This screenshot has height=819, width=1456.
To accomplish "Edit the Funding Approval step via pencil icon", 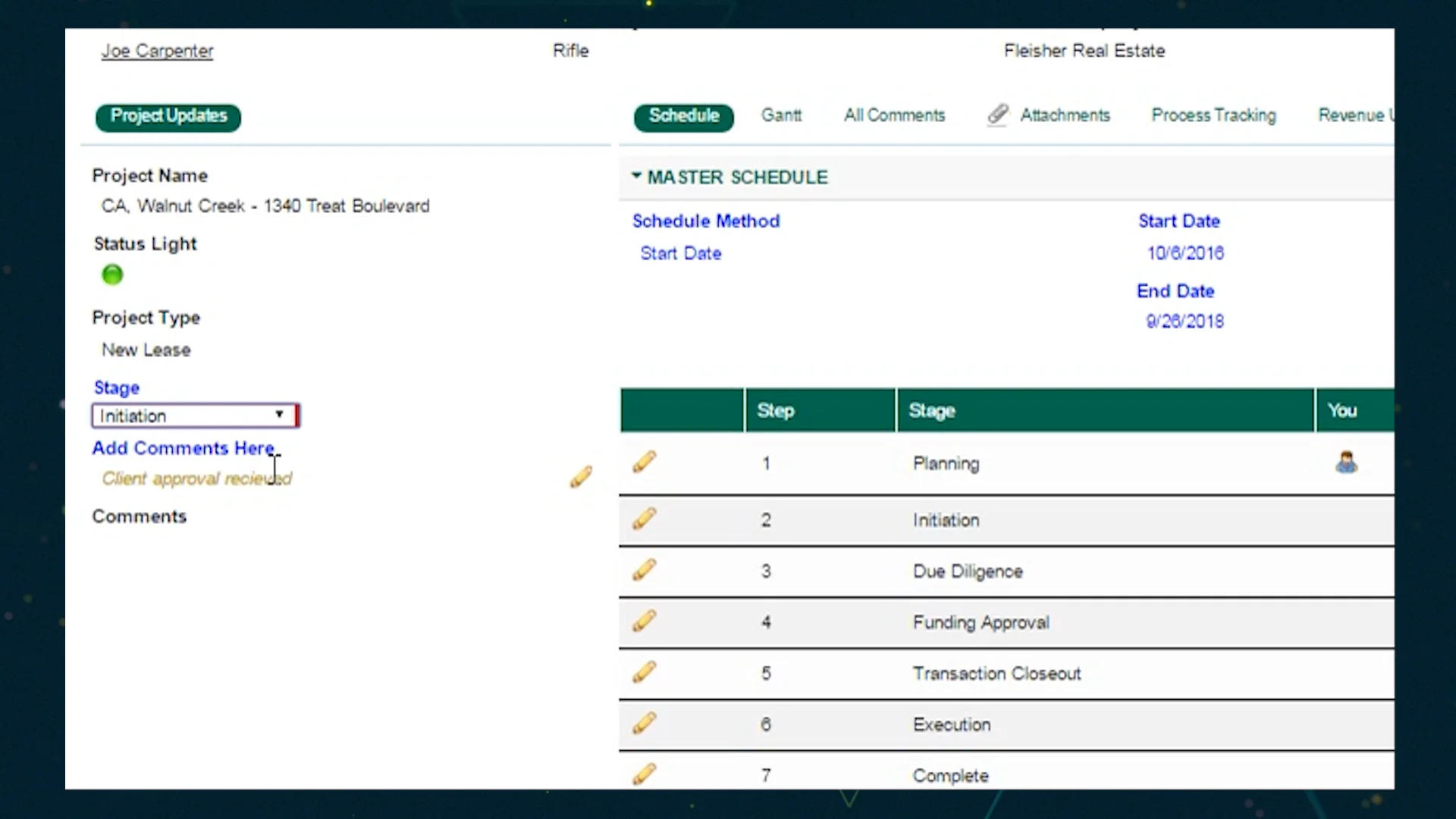I will pyautogui.click(x=645, y=621).
